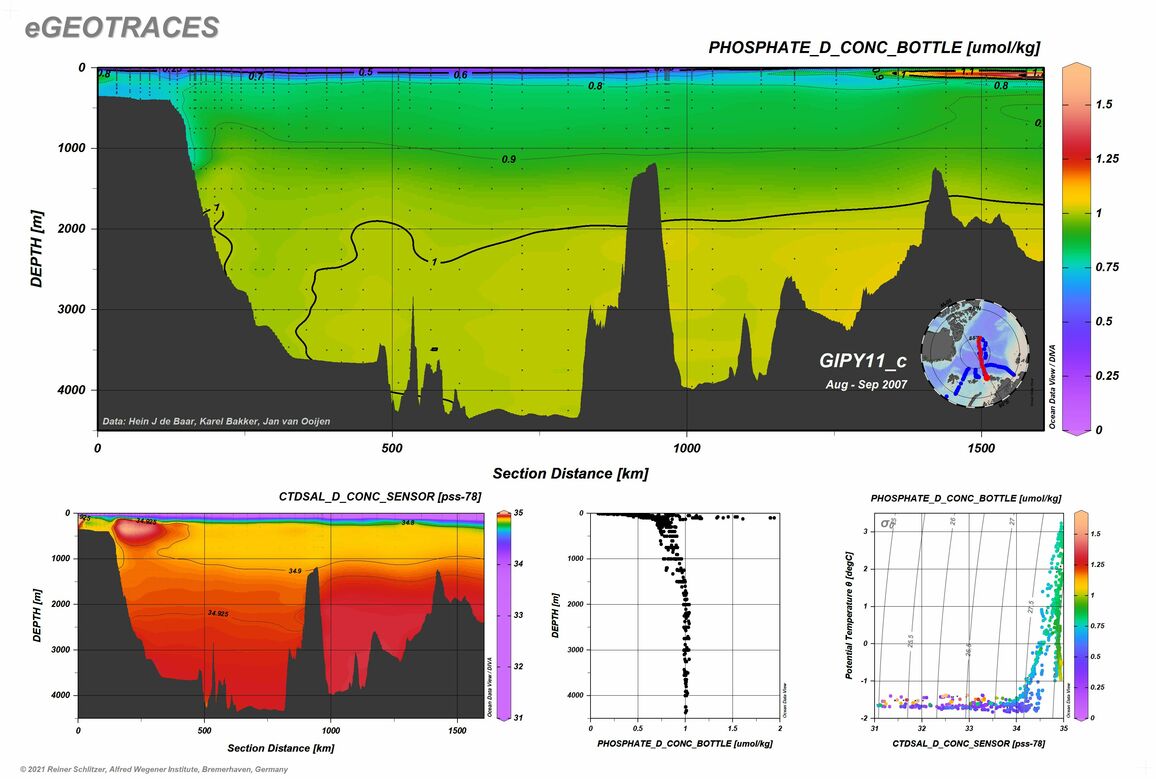Image resolution: width=1156 pixels, height=779 pixels.
Task: Click the data credit Hein J de Baar text
Action: pyautogui.click(x=216, y=422)
